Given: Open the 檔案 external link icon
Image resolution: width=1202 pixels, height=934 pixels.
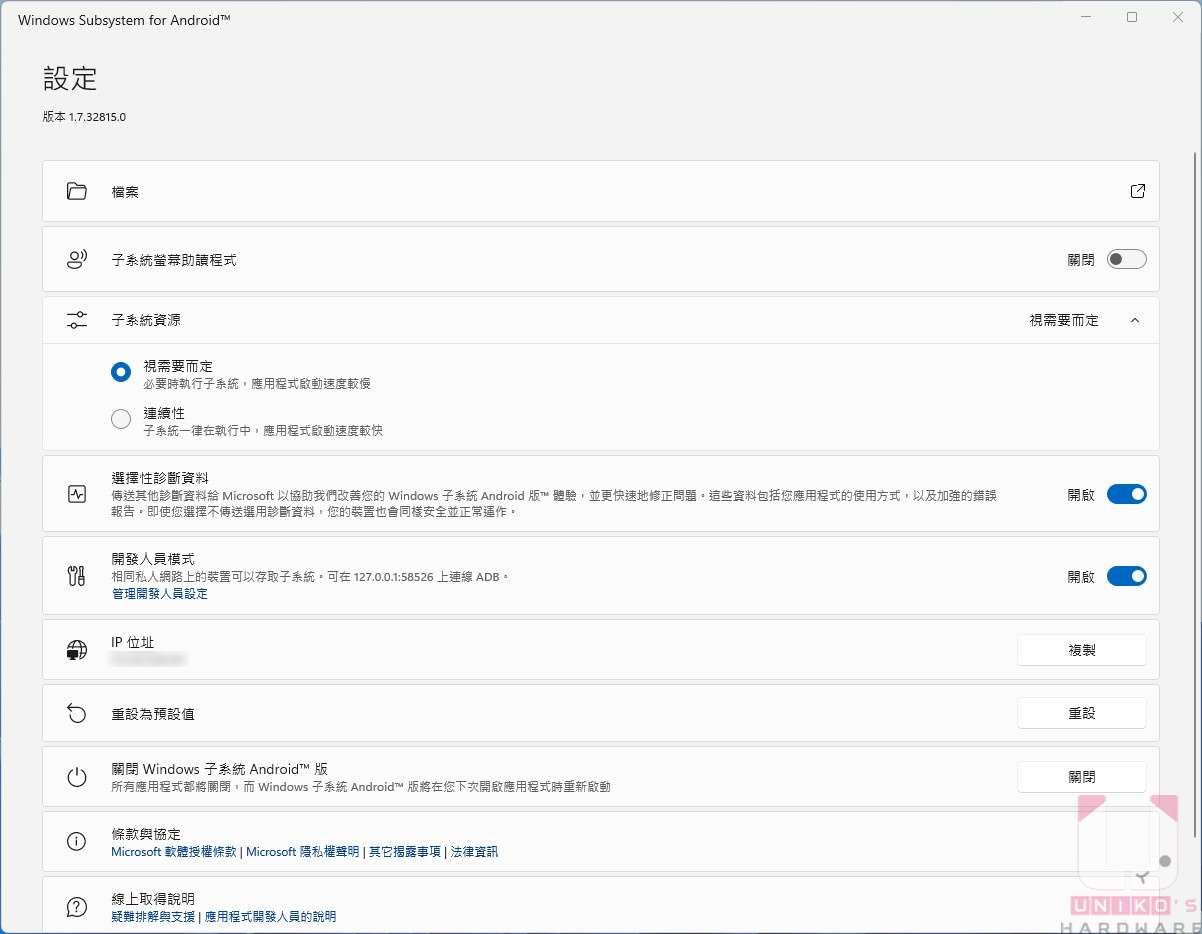Looking at the screenshot, I should pos(1137,191).
